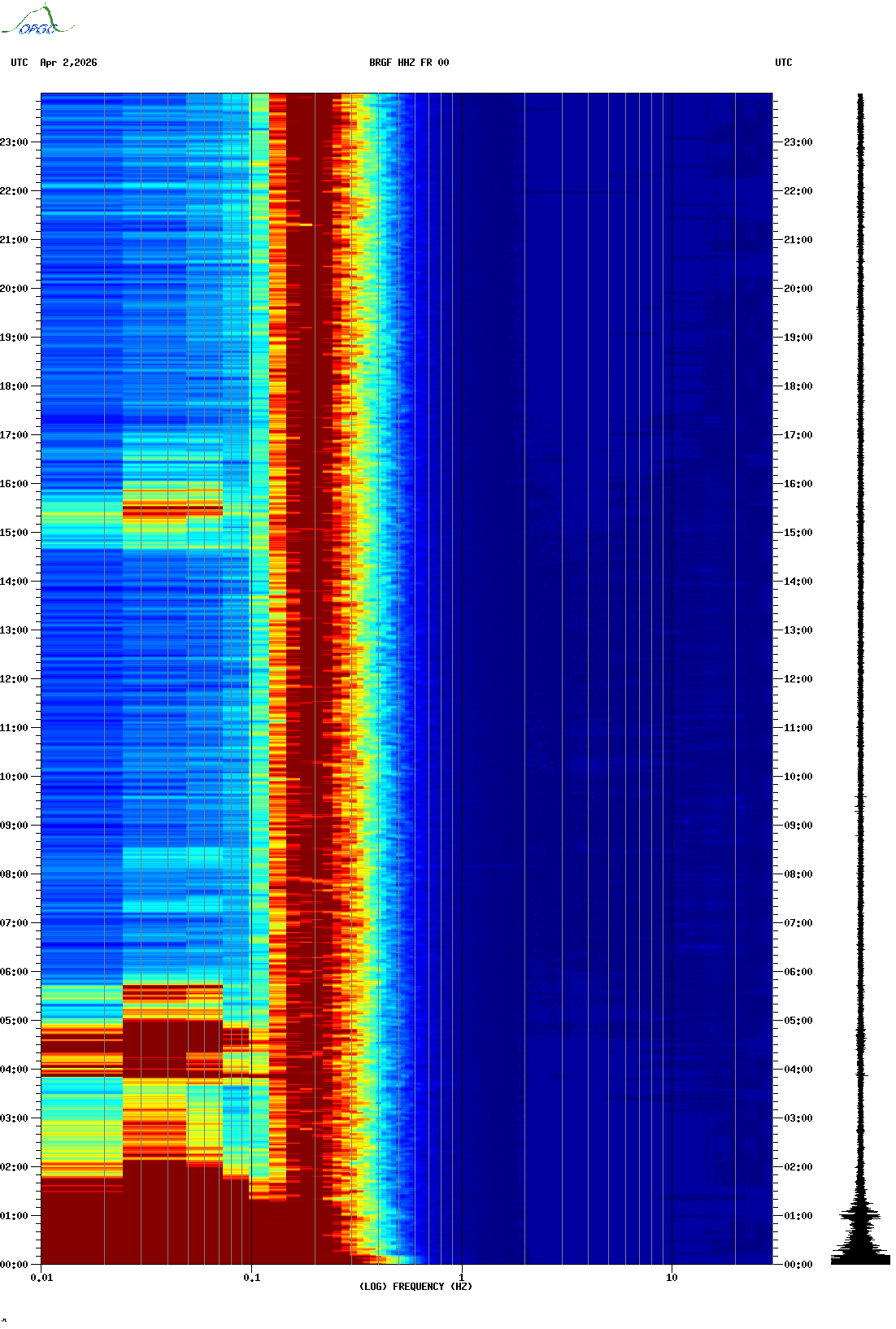Viewport: 896px width, 1329px height.
Task: Click the station title BRGF HHZ FR 00
Action: point(408,63)
